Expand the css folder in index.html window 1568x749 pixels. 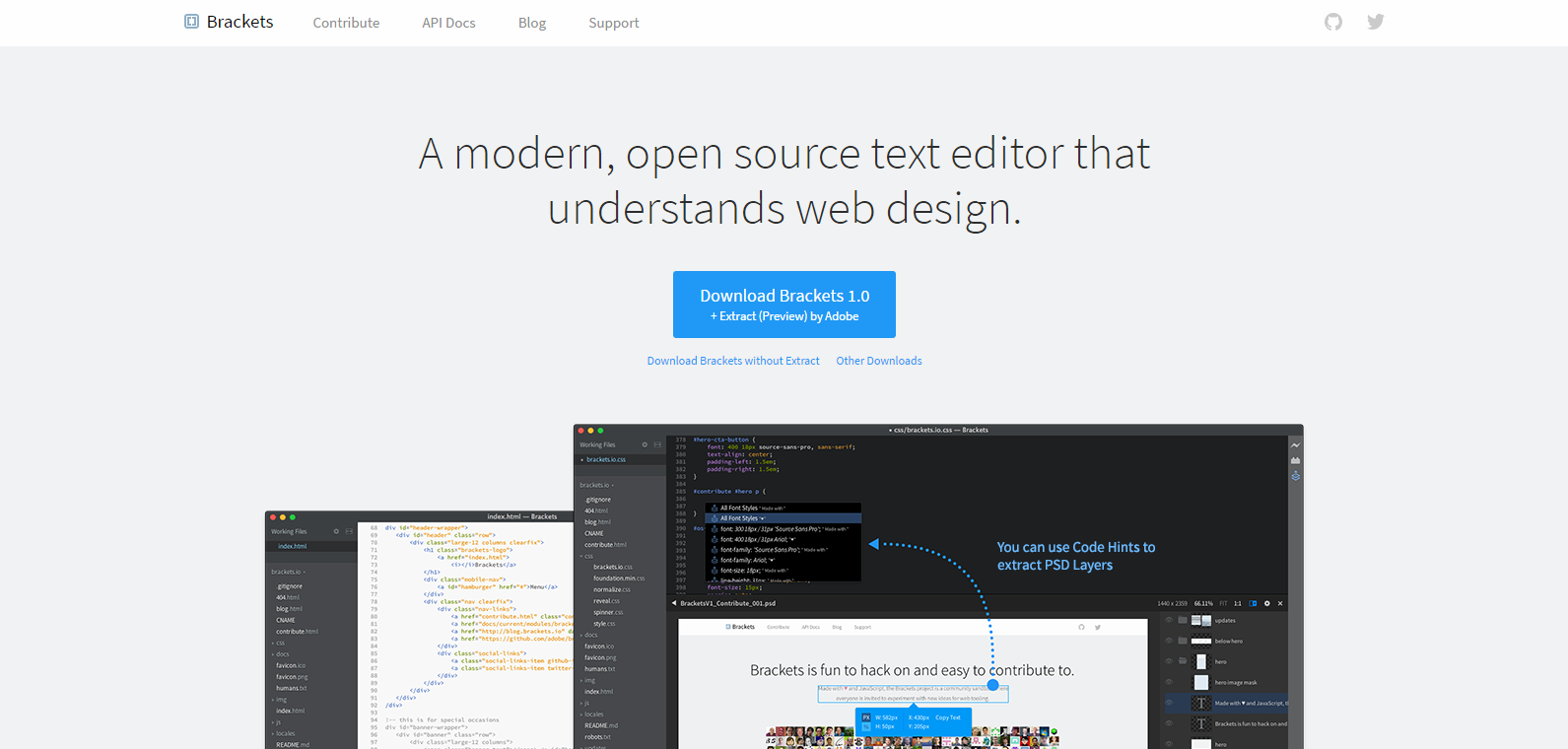click(x=278, y=643)
